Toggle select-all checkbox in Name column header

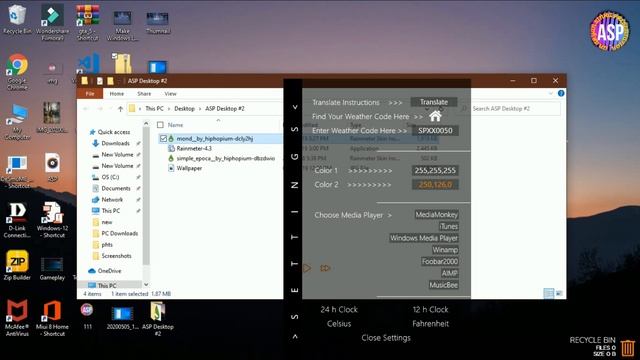point(160,125)
